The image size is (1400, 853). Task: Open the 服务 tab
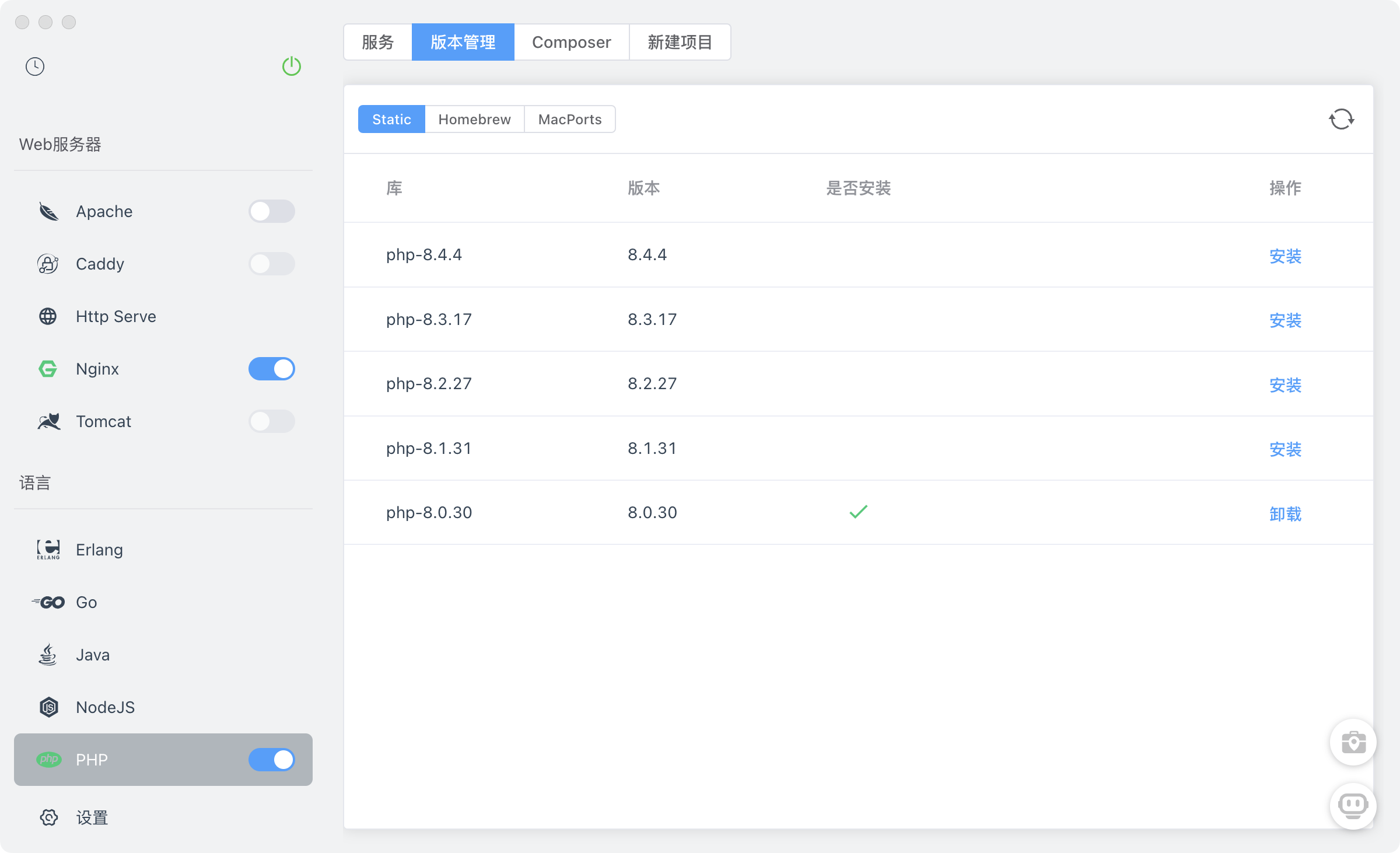click(378, 42)
